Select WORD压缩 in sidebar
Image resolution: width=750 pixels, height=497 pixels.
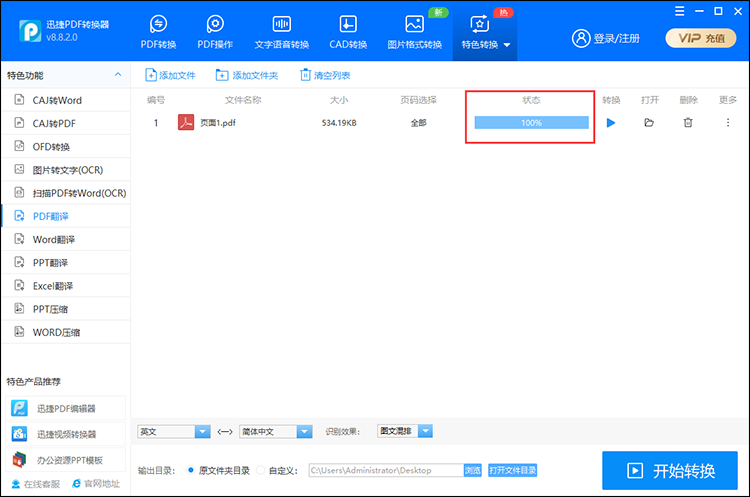point(66,332)
